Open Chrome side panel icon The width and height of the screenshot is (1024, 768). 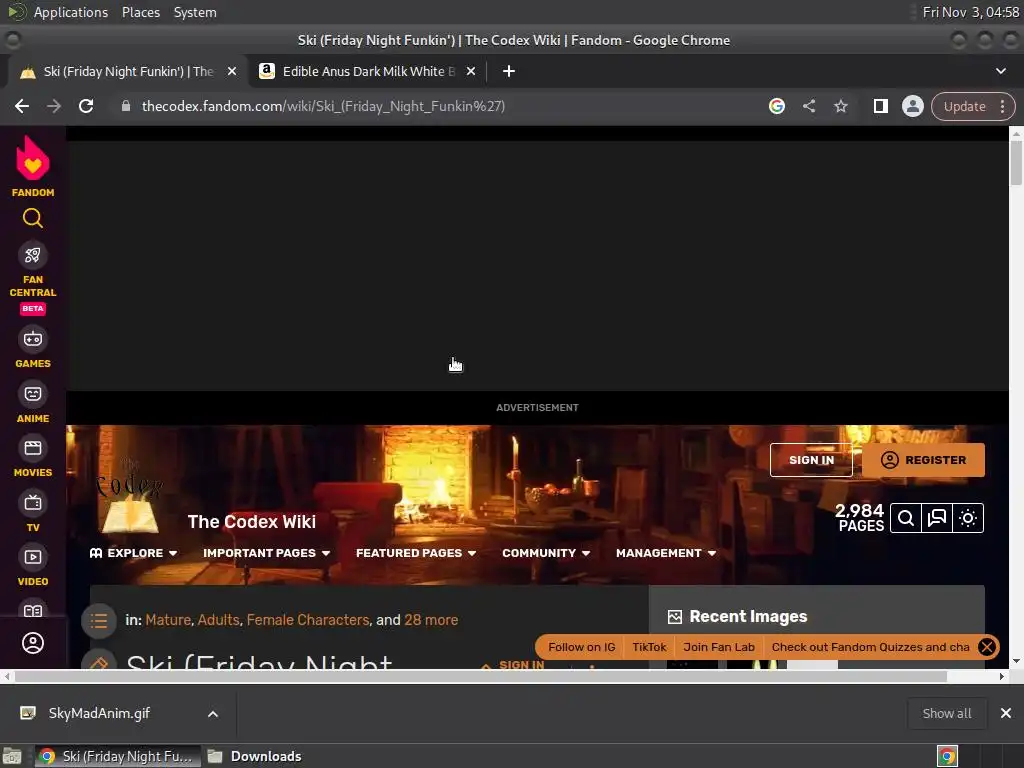pyautogui.click(x=881, y=106)
